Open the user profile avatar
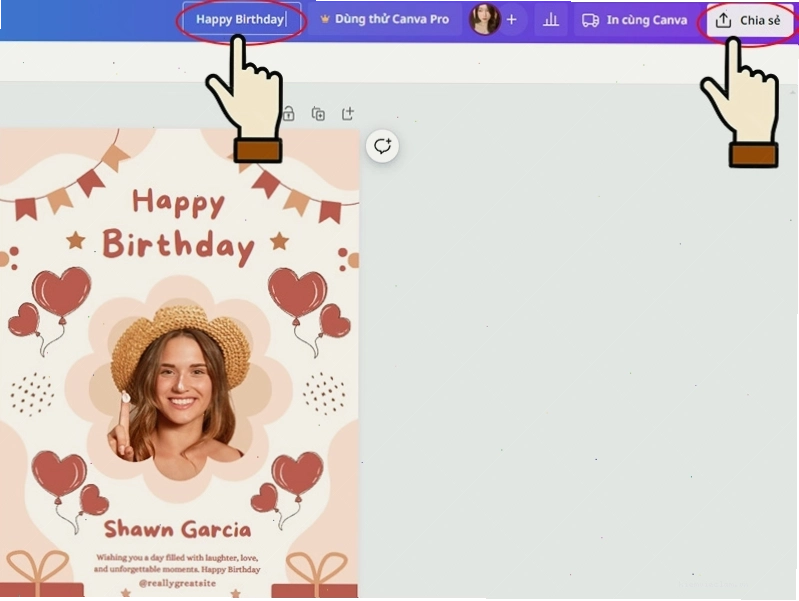This screenshot has width=799, height=601. coord(484,19)
